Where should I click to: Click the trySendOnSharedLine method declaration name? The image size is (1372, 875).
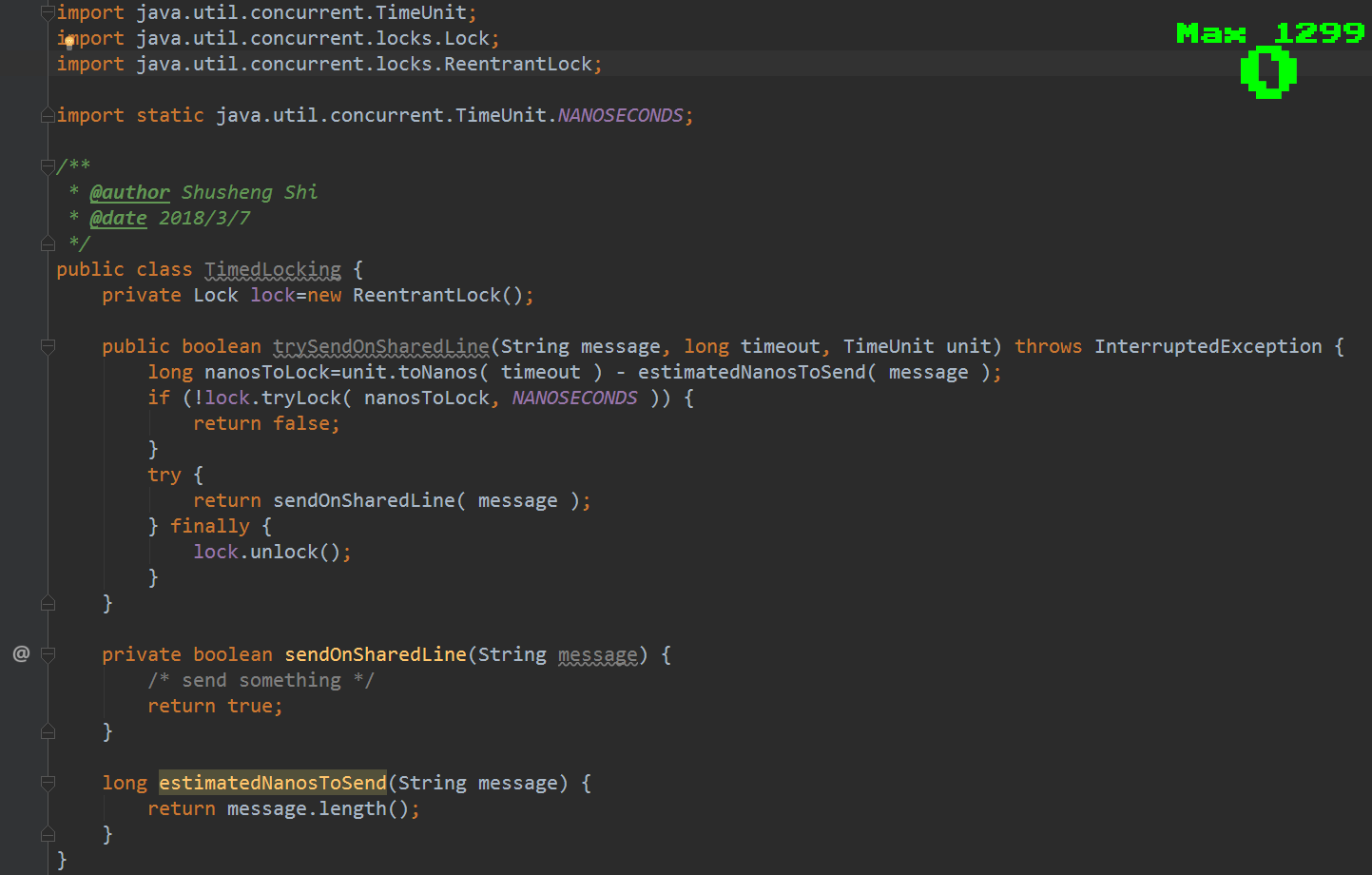pyautogui.click(x=380, y=346)
